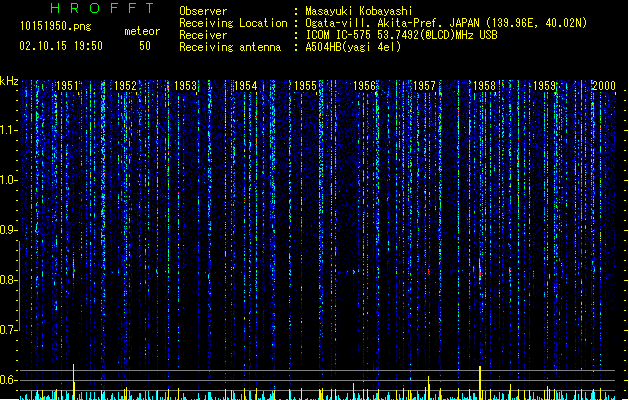Click the Receiving Location label
Image resolution: width=629 pixels, height=400 pixels.
pyautogui.click(x=233, y=23)
